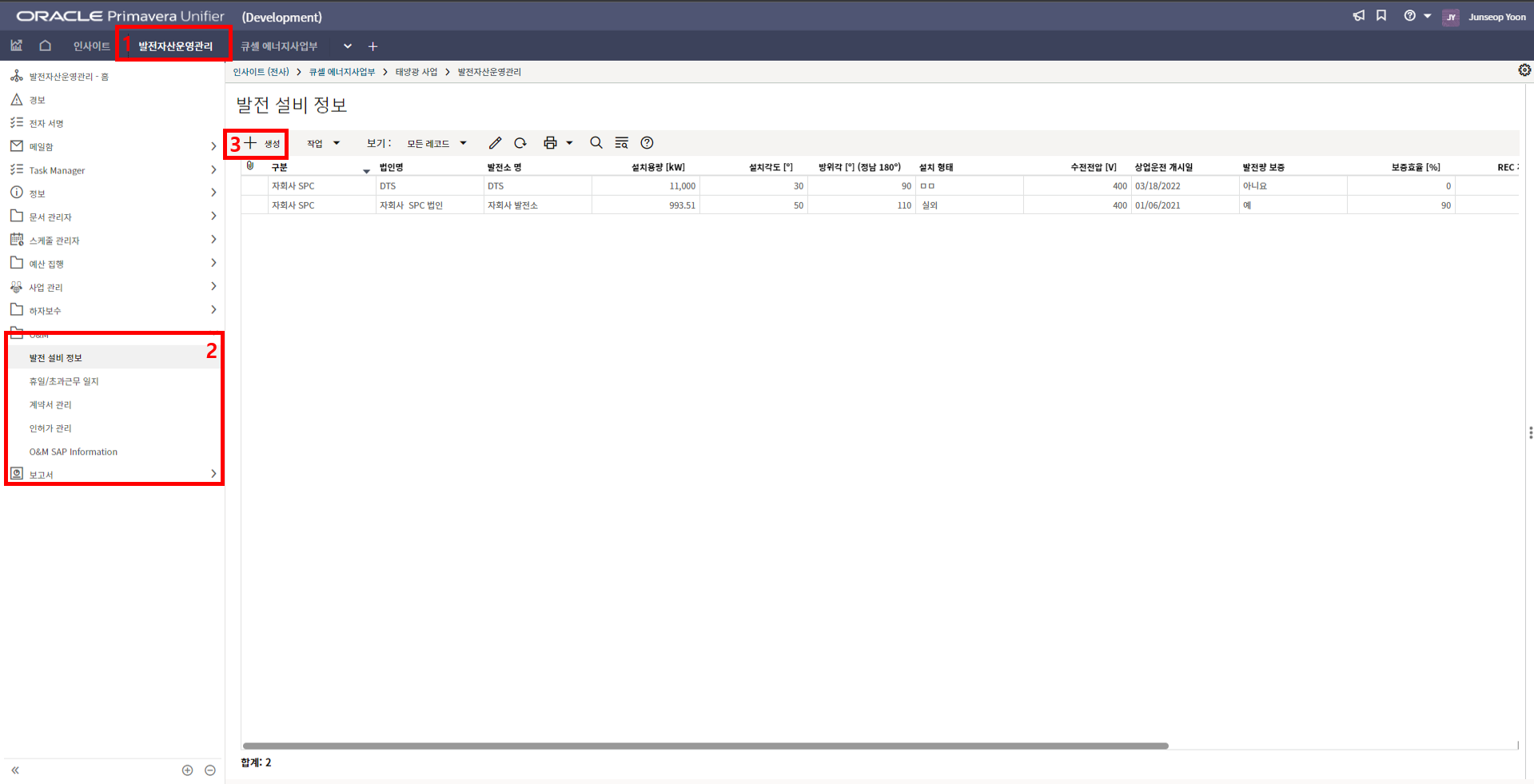Switch to the 큐셀 에너지사업부 tab
This screenshot has width=1534, height=784.
click(279, 46)
